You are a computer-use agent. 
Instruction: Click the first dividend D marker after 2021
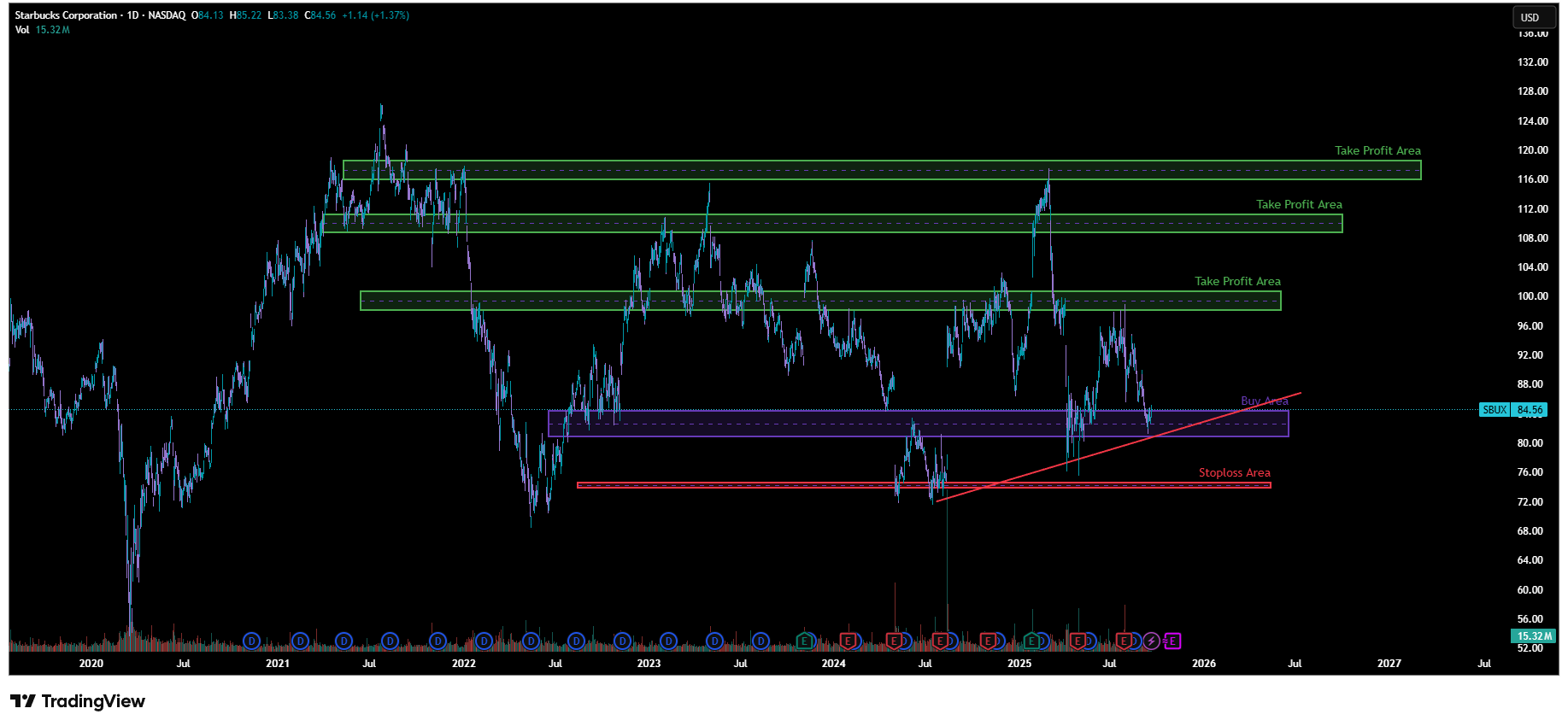[300, 641]
